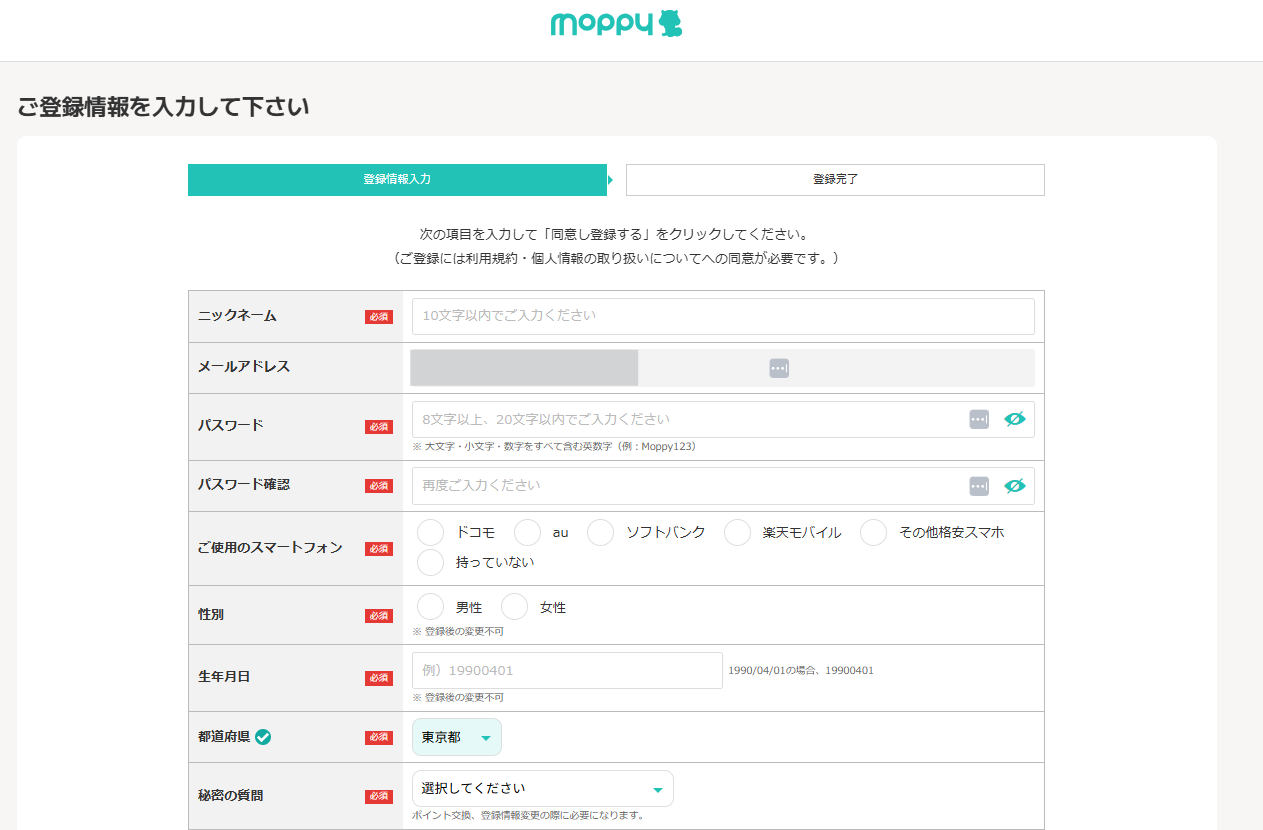Select 男性 for gender

(431, 607)
